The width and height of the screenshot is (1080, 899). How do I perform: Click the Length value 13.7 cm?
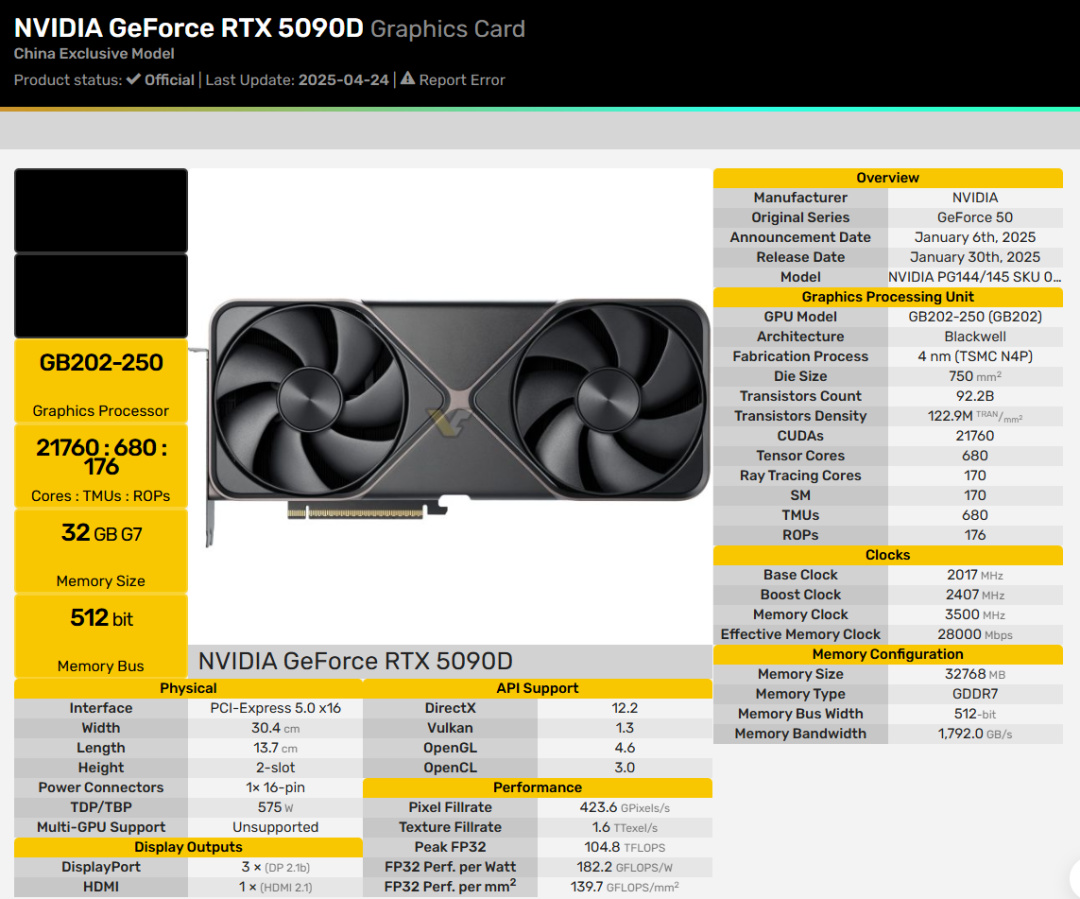276,748
